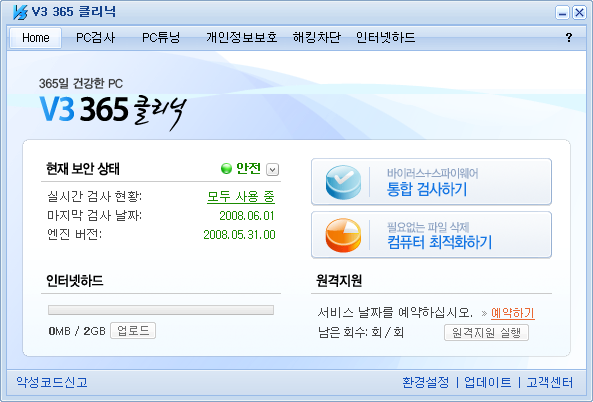This screenshot has width=593, height=402.
Task: Minimize the V3 365 클리닉 window
Action: click(562, 13)
